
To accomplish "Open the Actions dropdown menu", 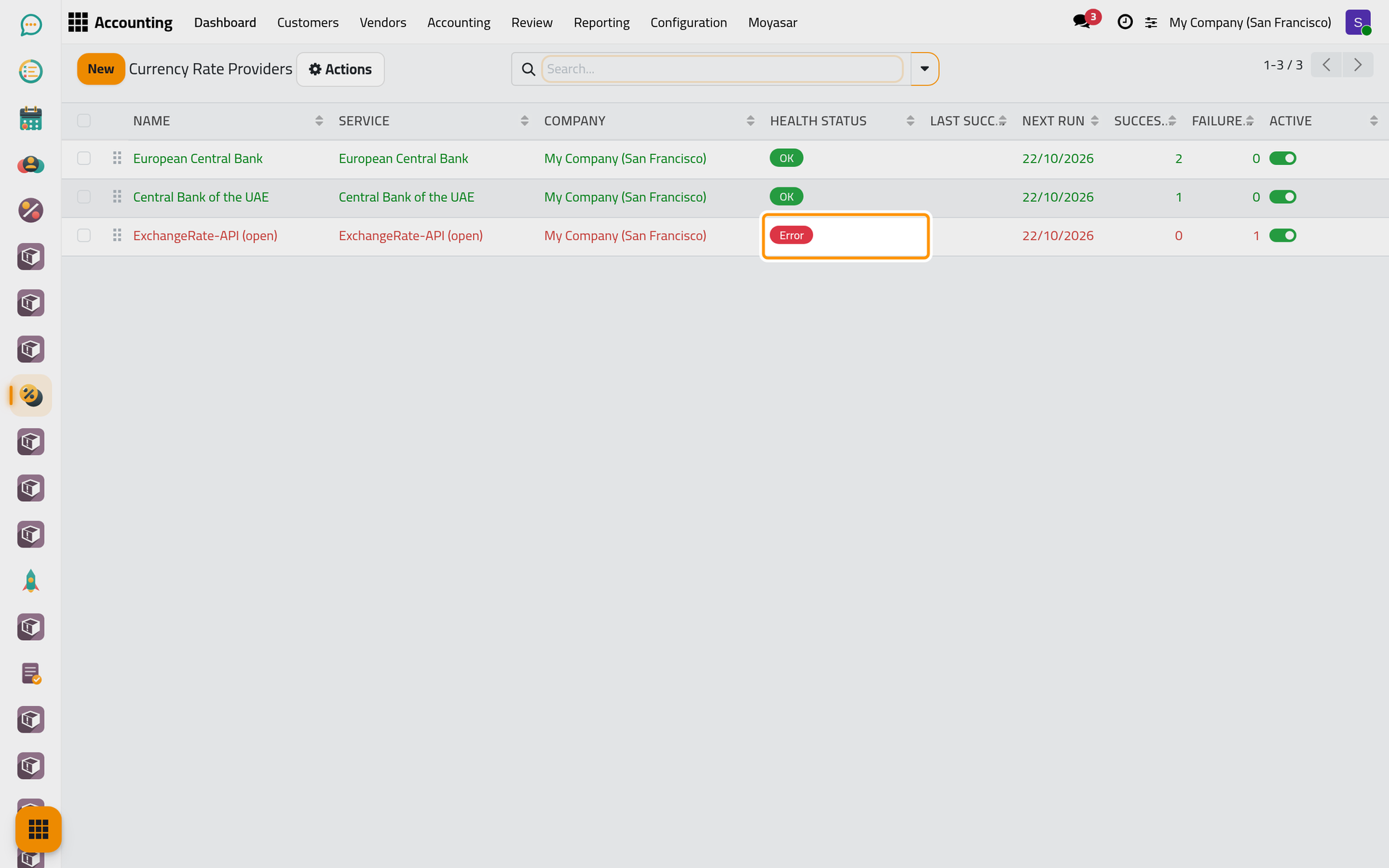I will 340,69.
